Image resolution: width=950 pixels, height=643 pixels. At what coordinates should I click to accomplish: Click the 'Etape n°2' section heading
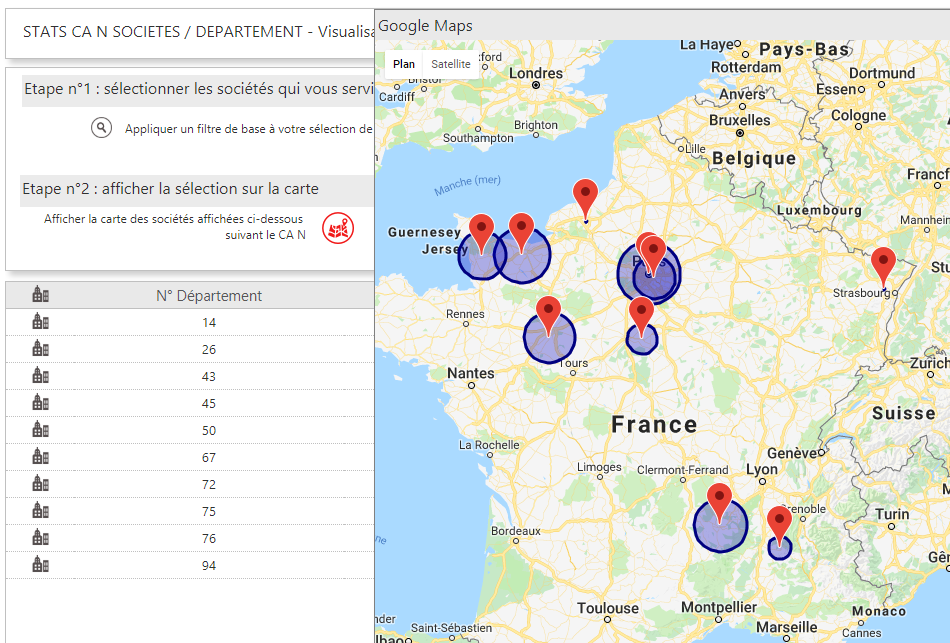point(171,189)
